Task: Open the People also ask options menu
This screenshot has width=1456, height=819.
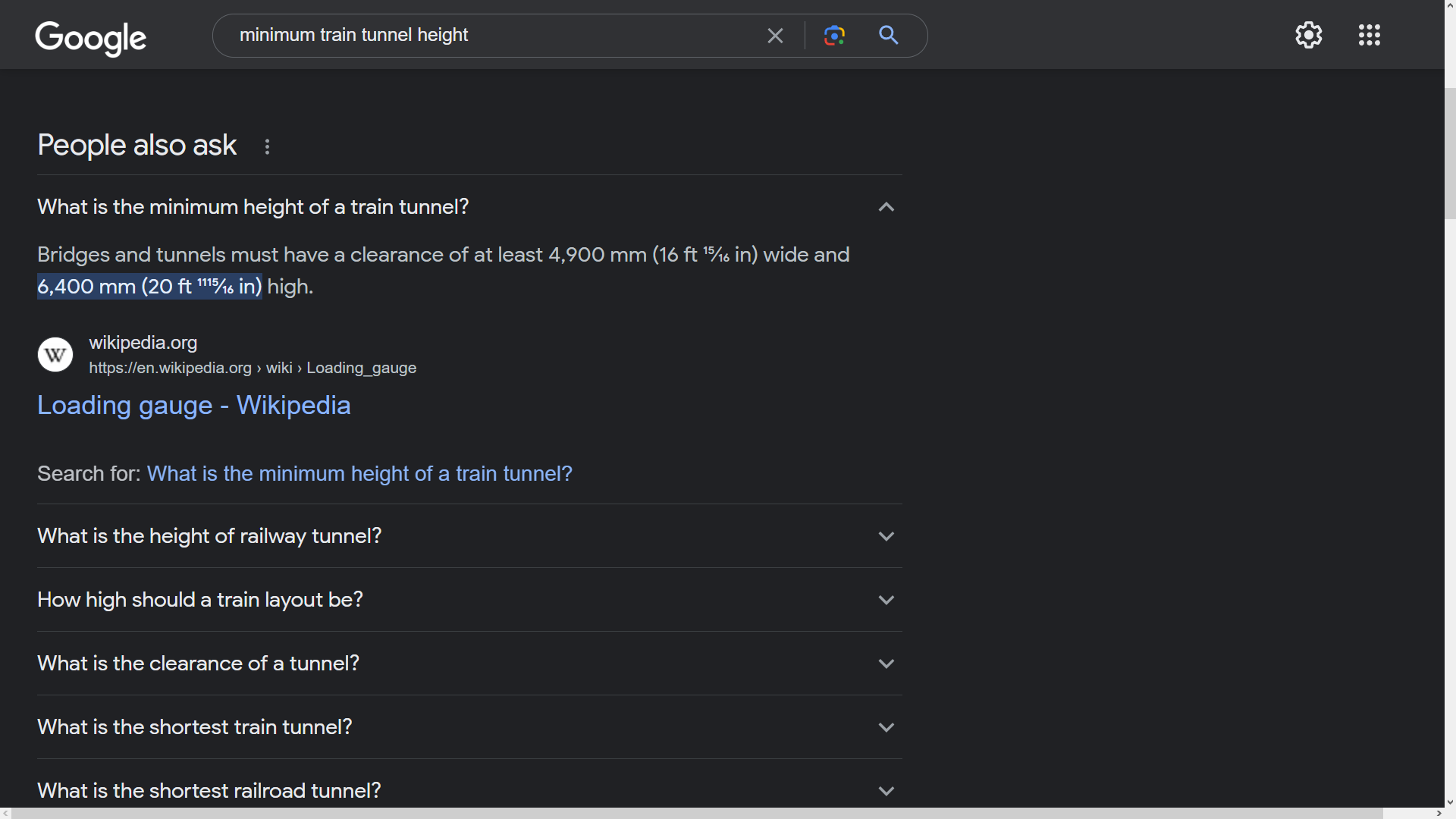Action: (267, 146)
